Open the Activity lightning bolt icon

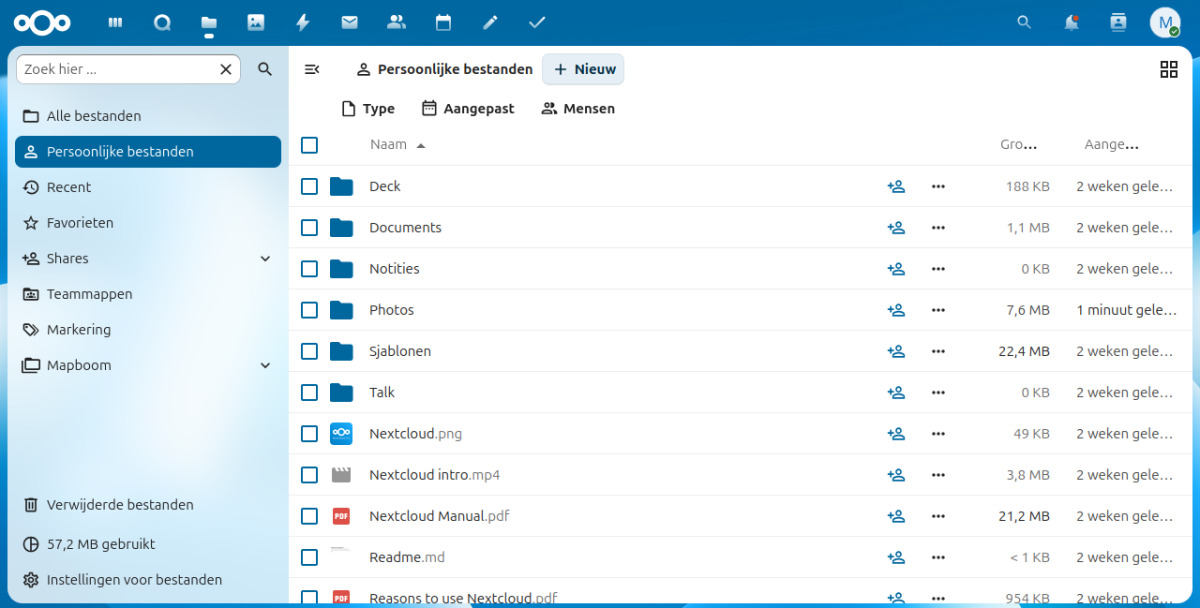coord(303,22)
